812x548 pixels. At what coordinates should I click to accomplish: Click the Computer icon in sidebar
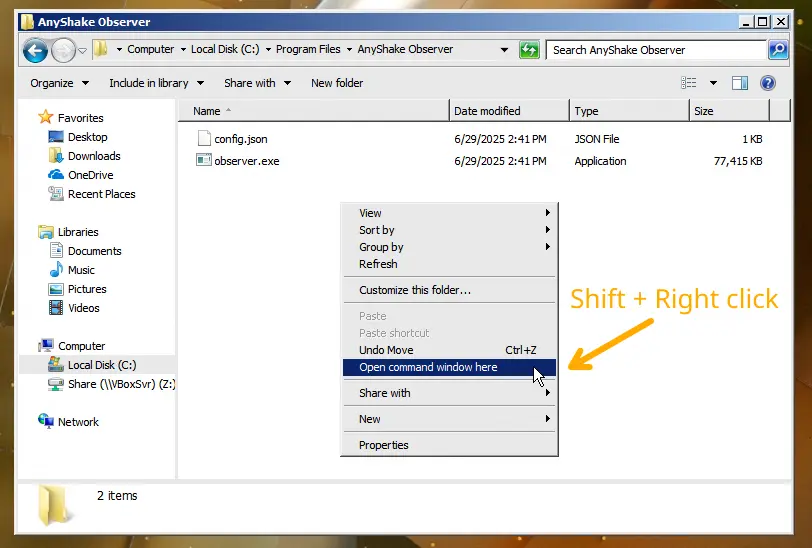[46, 345]
